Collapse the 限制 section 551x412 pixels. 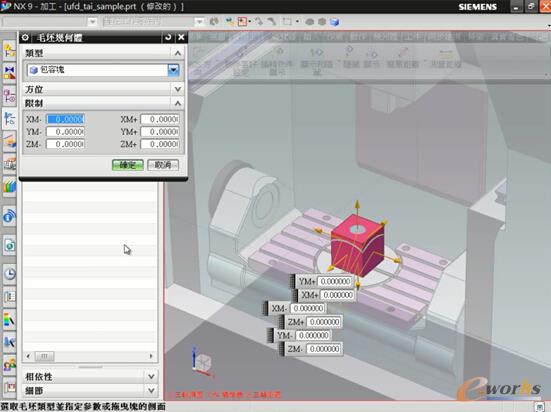(x=177, y=103)
